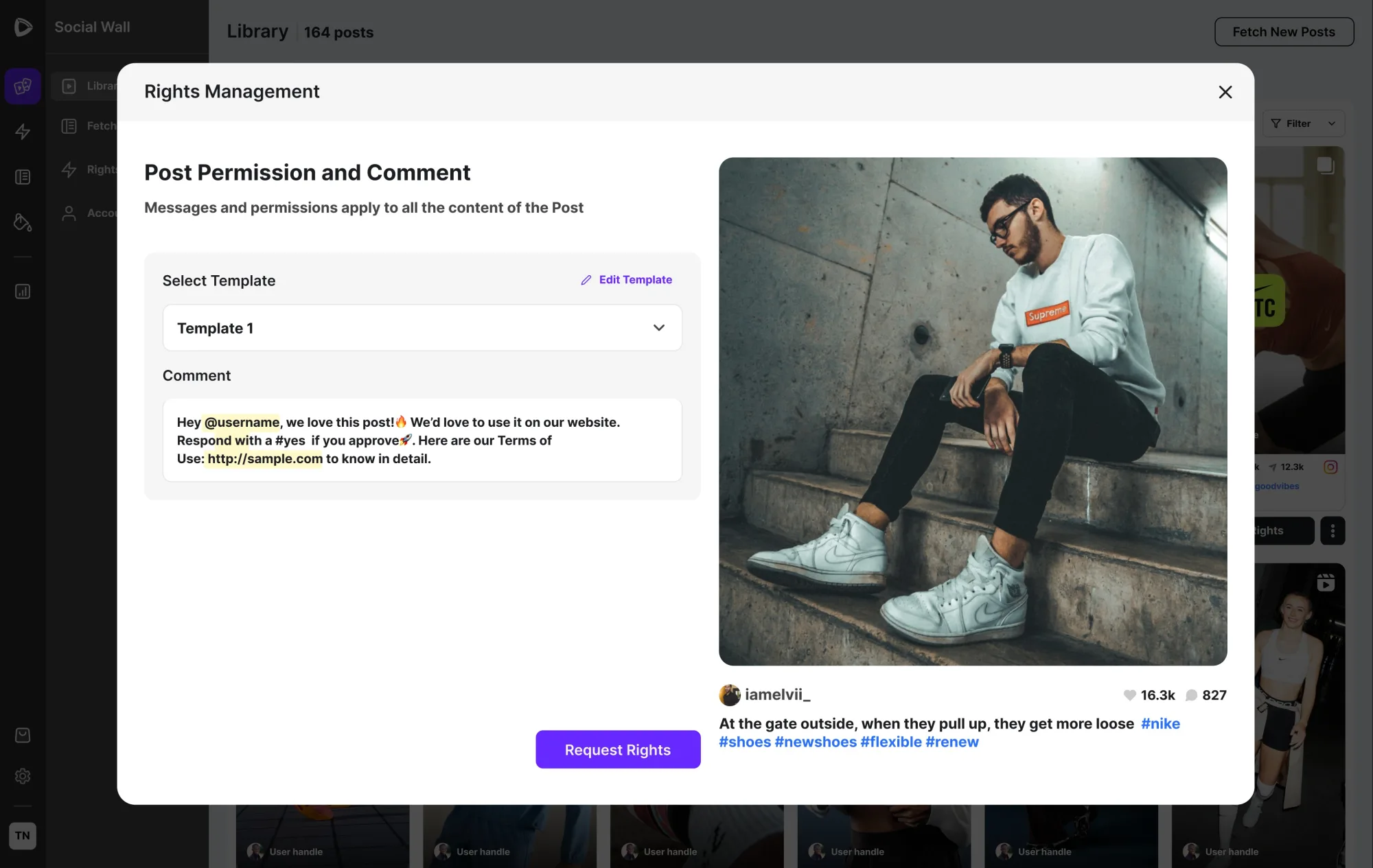The image size is (1373, 868).
Task: Click the iamelvii_ username
Action: (x=778, y=694)
